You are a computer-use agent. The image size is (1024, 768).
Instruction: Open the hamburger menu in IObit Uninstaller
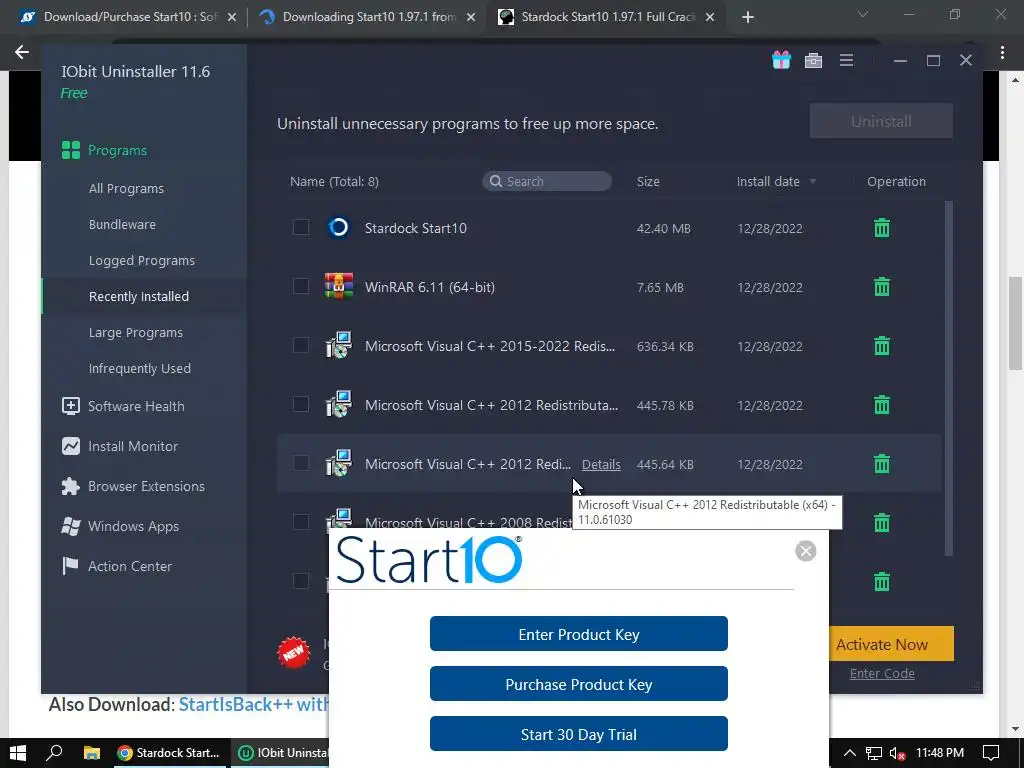846,60
